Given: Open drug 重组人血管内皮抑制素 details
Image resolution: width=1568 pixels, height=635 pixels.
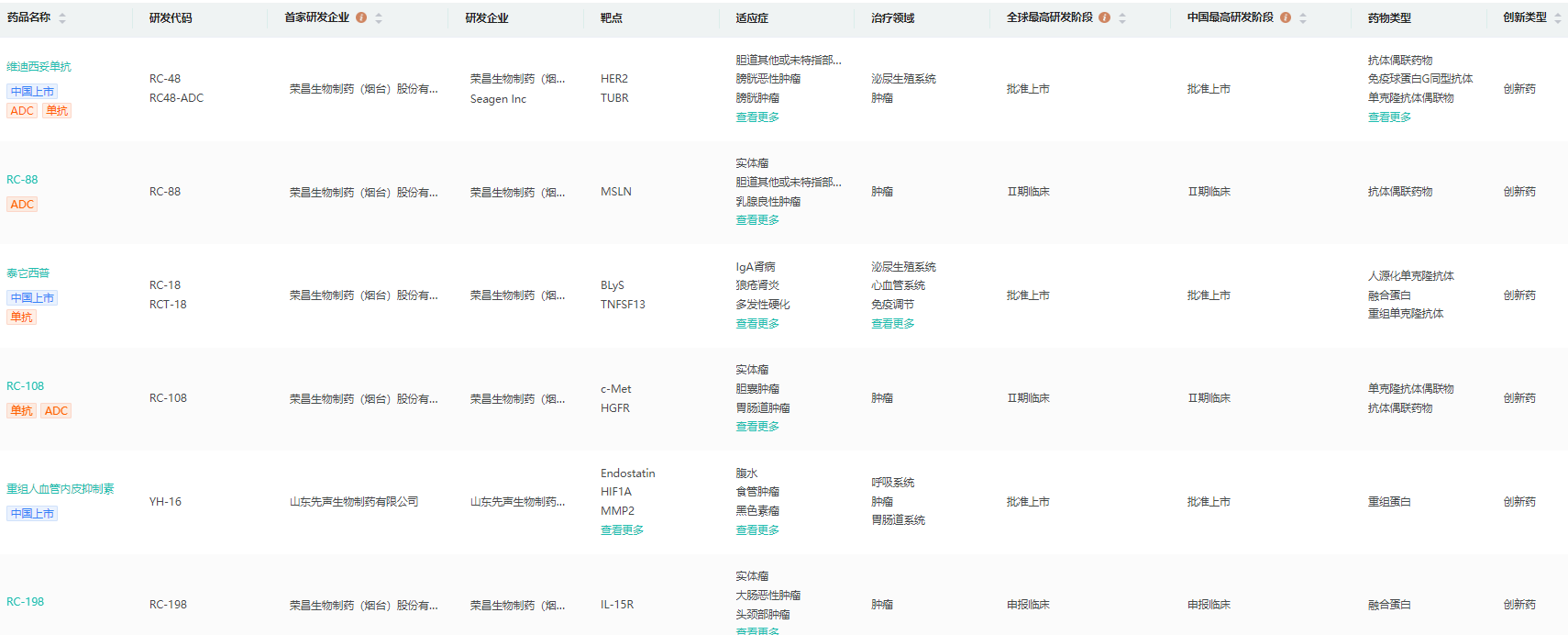Looking at the screenshot, I should (x=61, y=489).
